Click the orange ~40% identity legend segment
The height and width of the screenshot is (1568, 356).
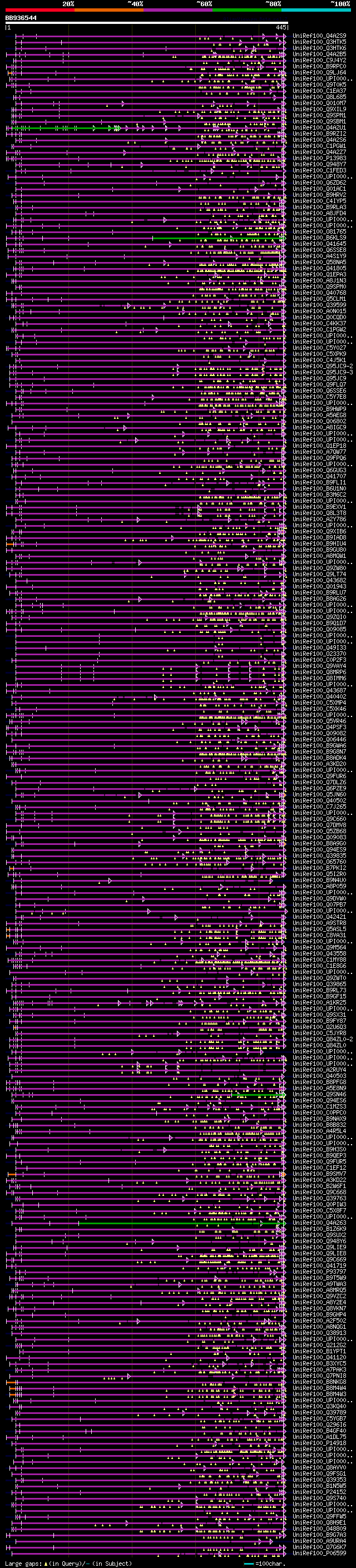109,11
